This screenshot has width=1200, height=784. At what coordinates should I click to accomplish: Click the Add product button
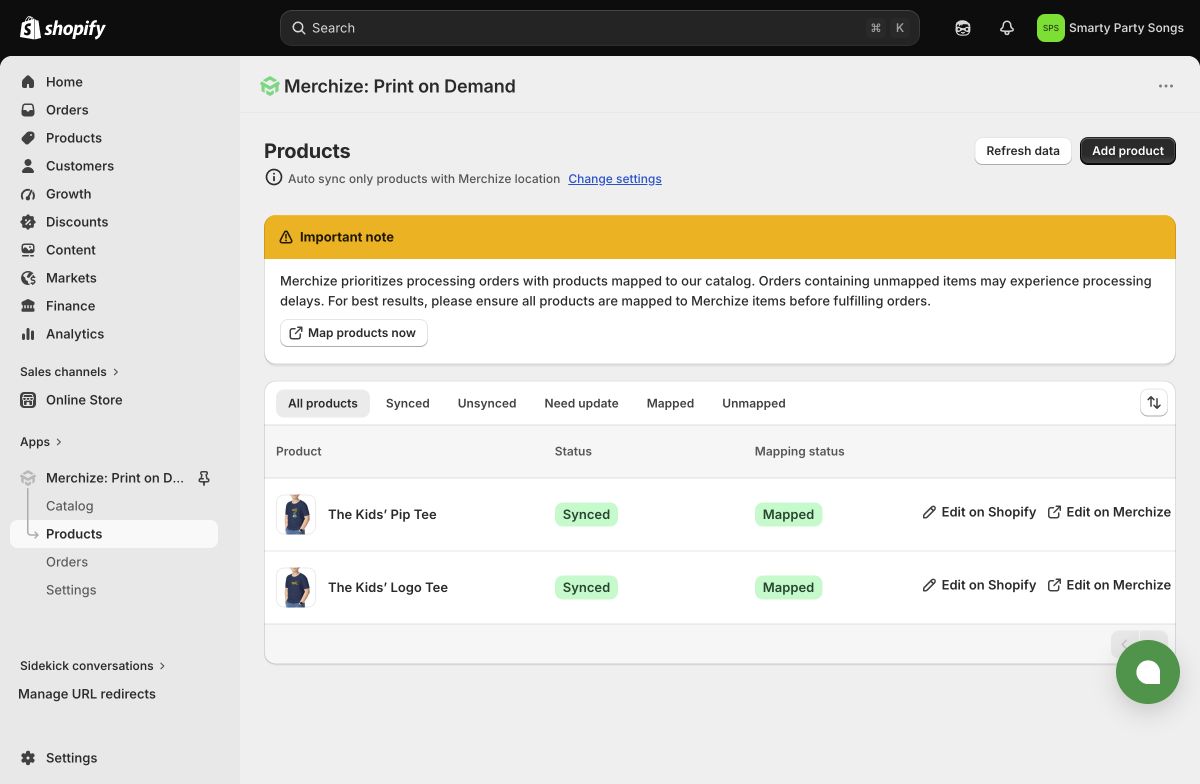point(1128,151)
